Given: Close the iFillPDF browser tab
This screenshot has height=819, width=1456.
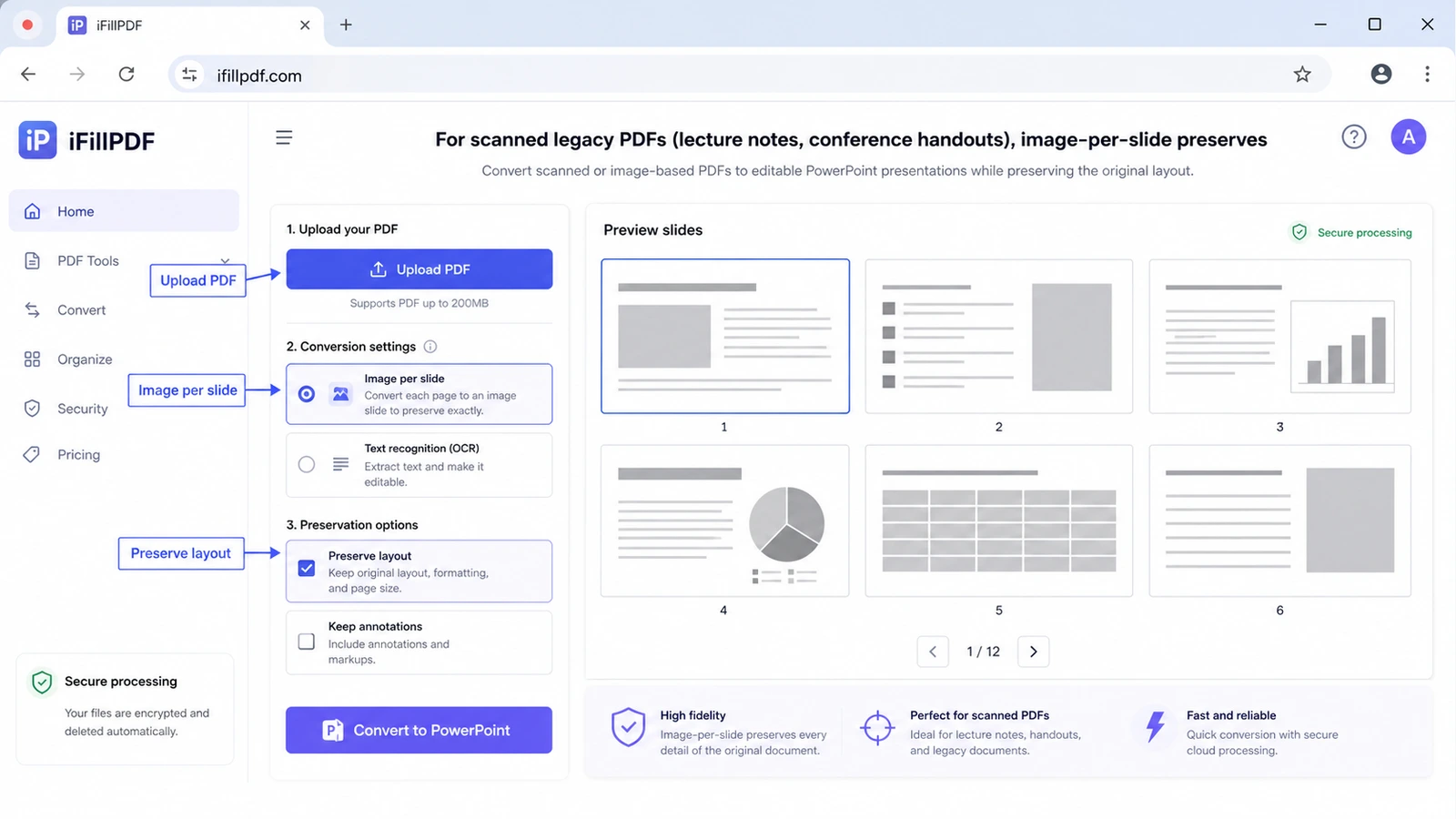Looking at the screenshot, I should tap(305, 25).
